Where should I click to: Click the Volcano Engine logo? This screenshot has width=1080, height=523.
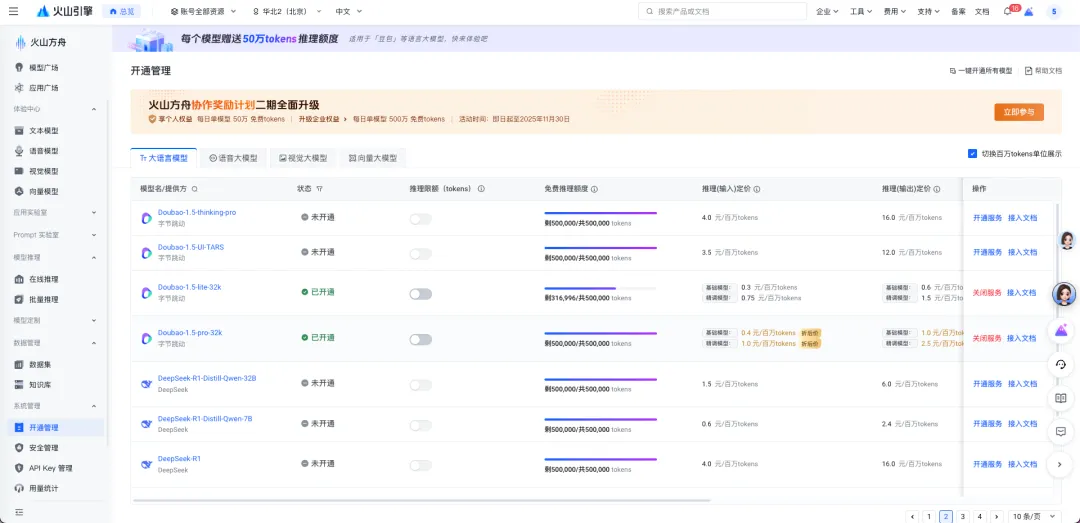(x=65, y=11)
